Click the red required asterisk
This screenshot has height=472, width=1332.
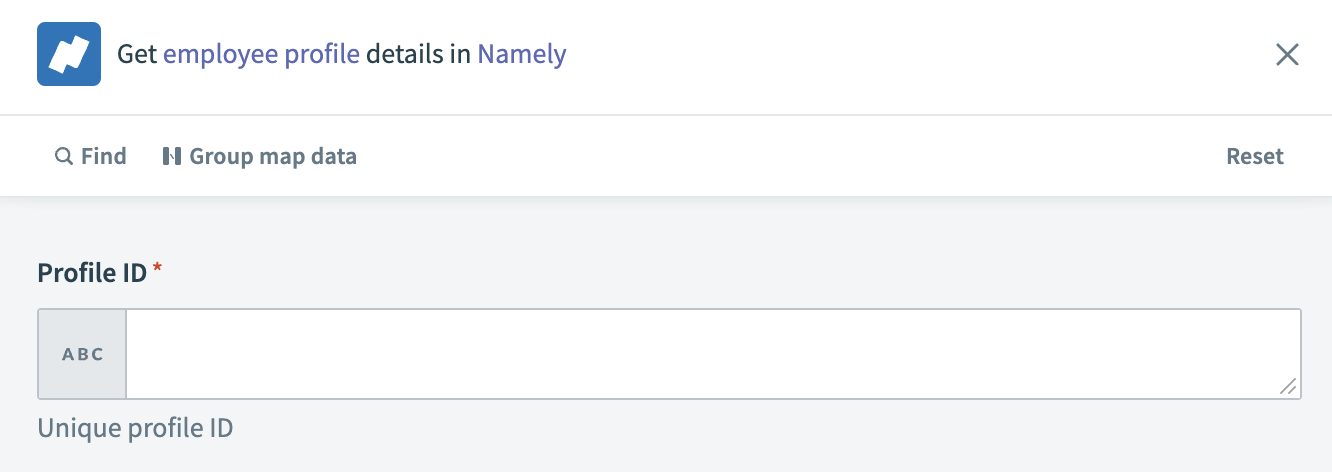pyautogui.click(x=157, y=270)
